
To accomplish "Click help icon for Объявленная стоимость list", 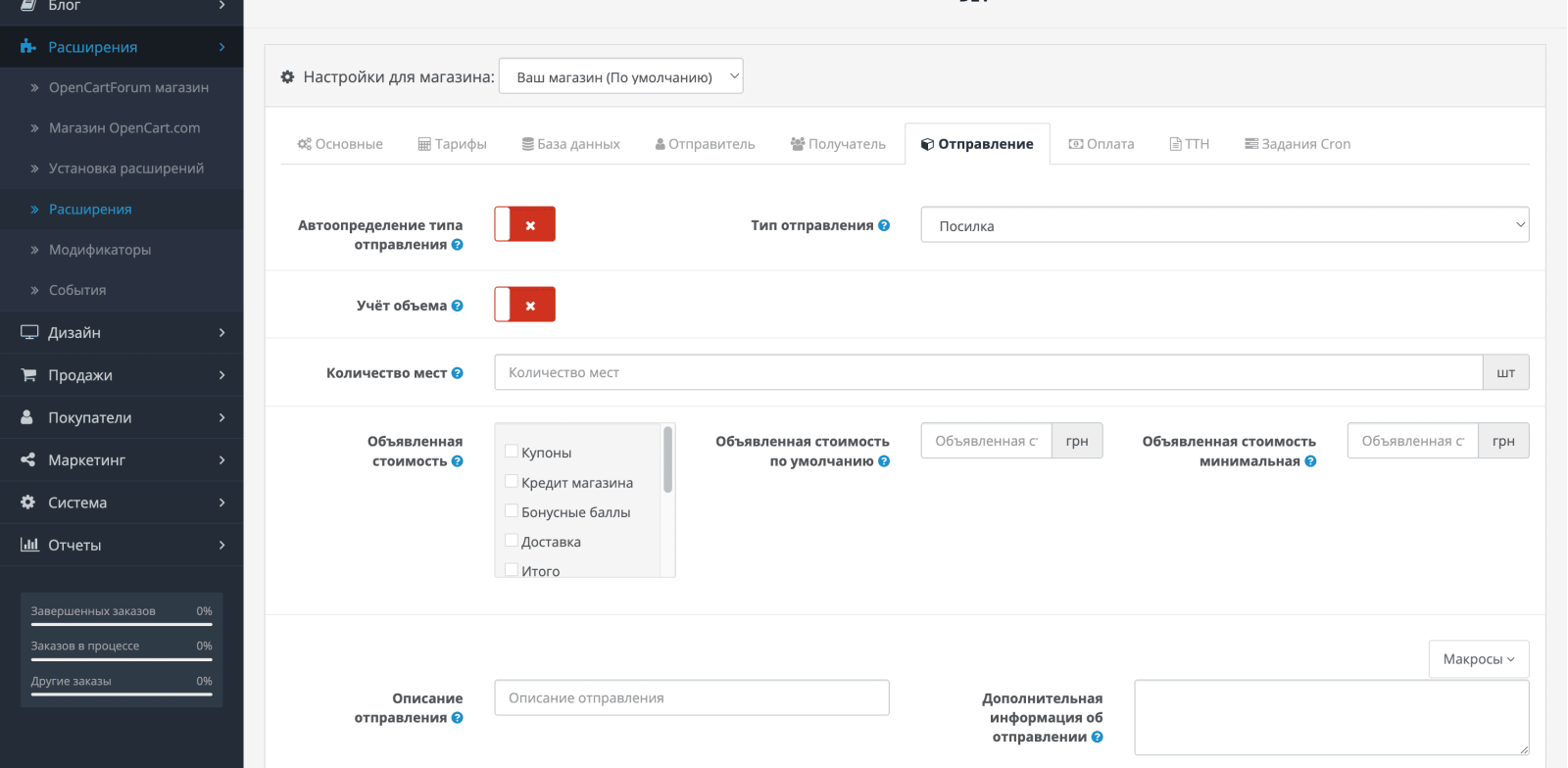I will tap(457, 461).
